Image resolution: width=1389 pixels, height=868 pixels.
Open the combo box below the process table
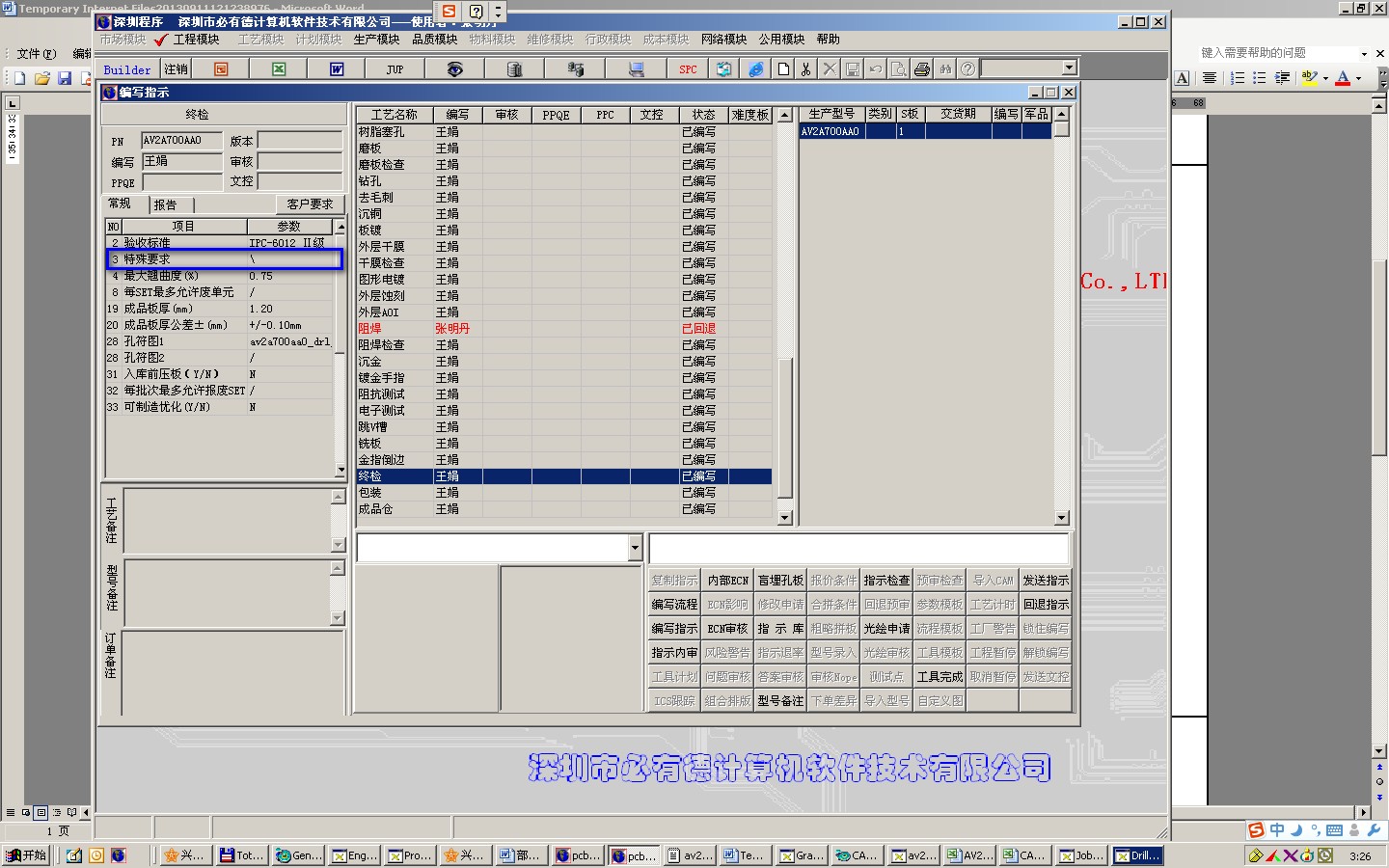[x=635, y=548]
